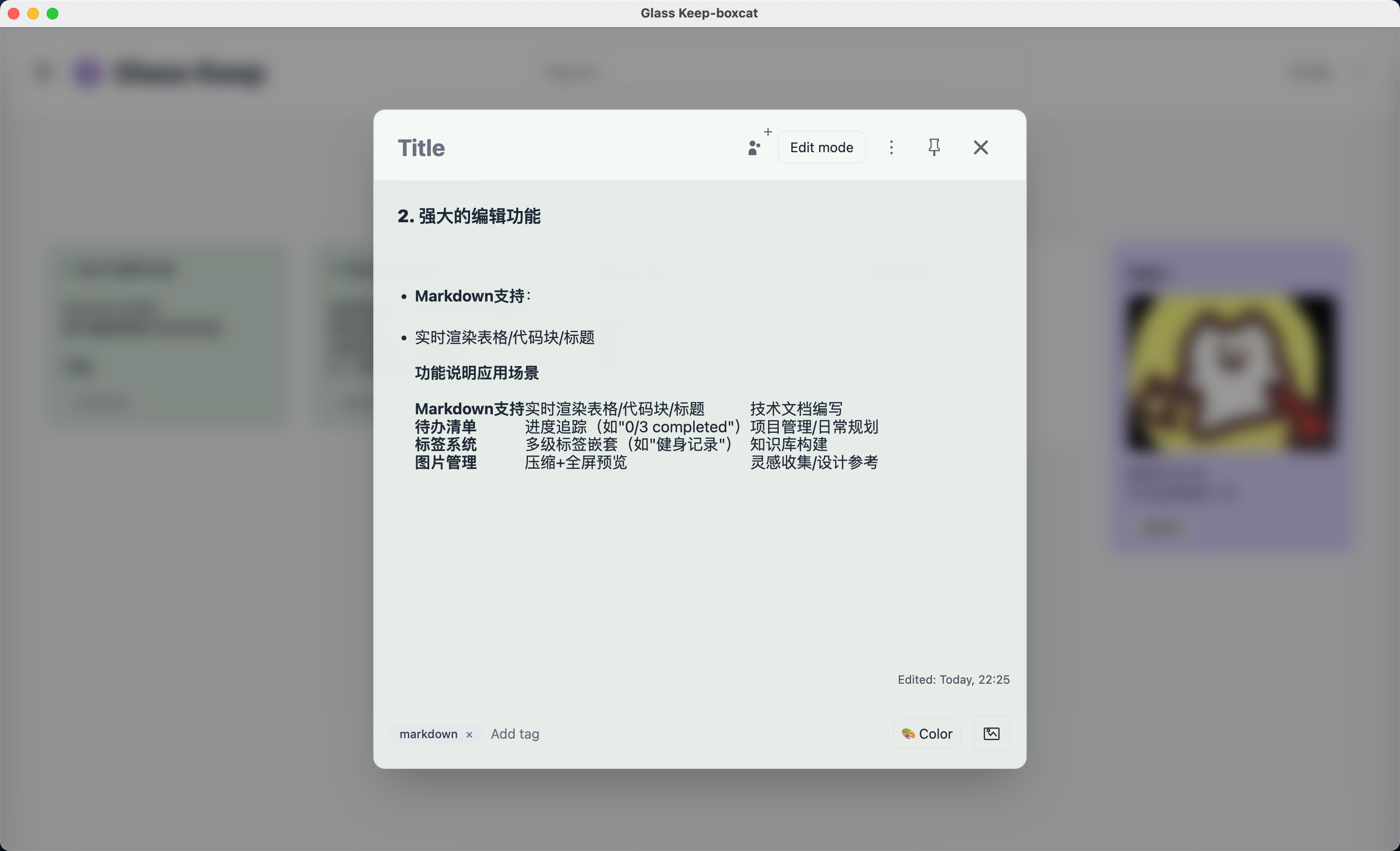Click the 技术文档编写 cell
Viewport: 1400px width, 851px height.
796,409
